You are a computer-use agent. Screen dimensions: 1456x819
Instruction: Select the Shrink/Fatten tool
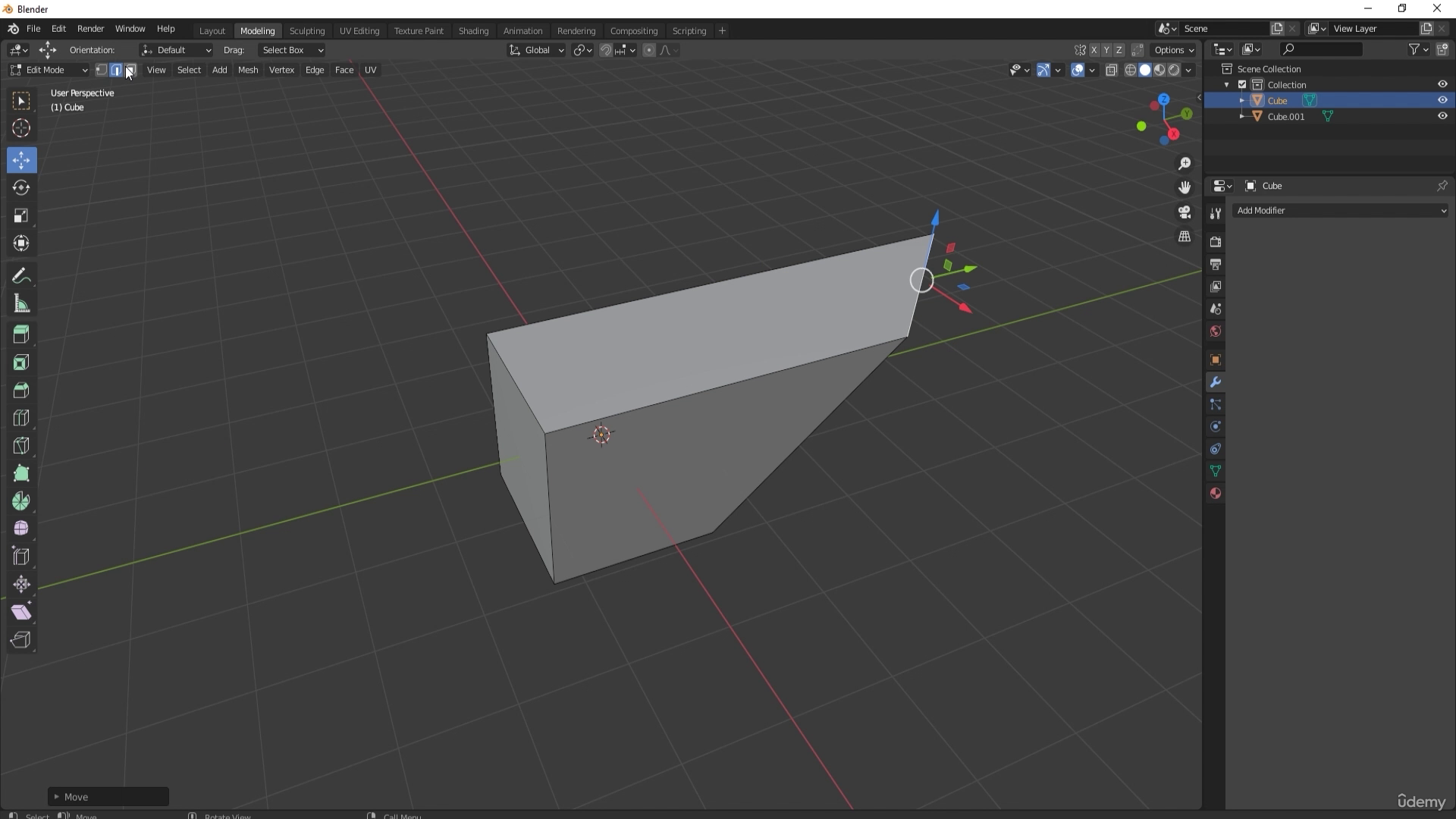tap(21, 584)
